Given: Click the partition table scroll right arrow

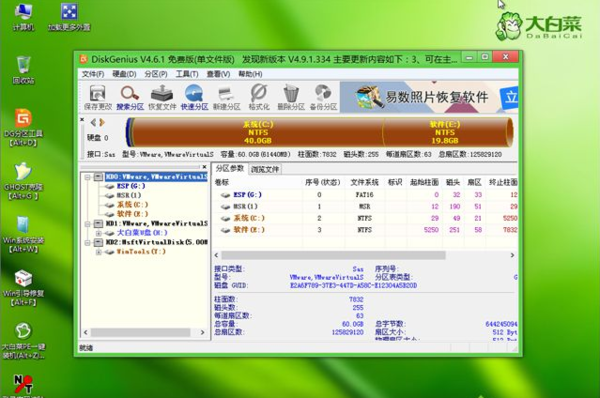Looking at the screenshot, I should tap(512, 255).
